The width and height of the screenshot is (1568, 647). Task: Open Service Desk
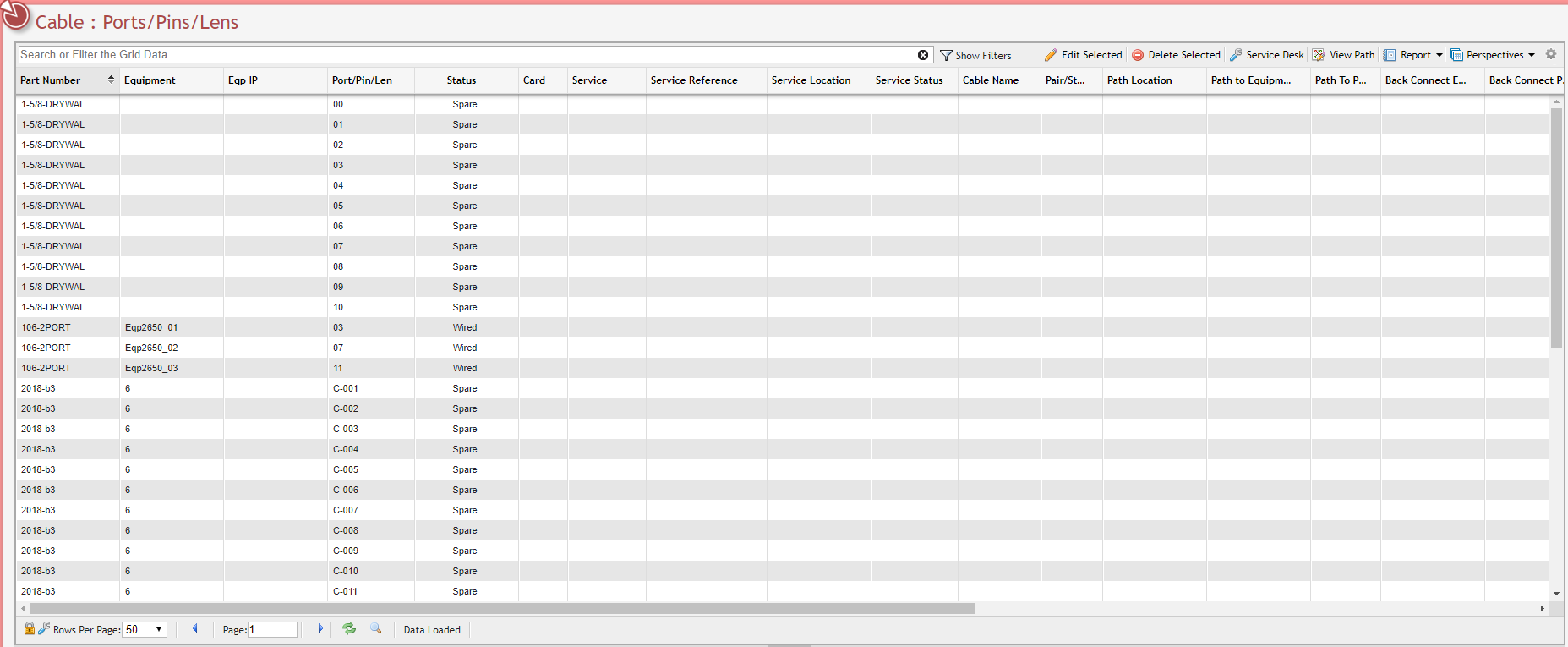1266,55
